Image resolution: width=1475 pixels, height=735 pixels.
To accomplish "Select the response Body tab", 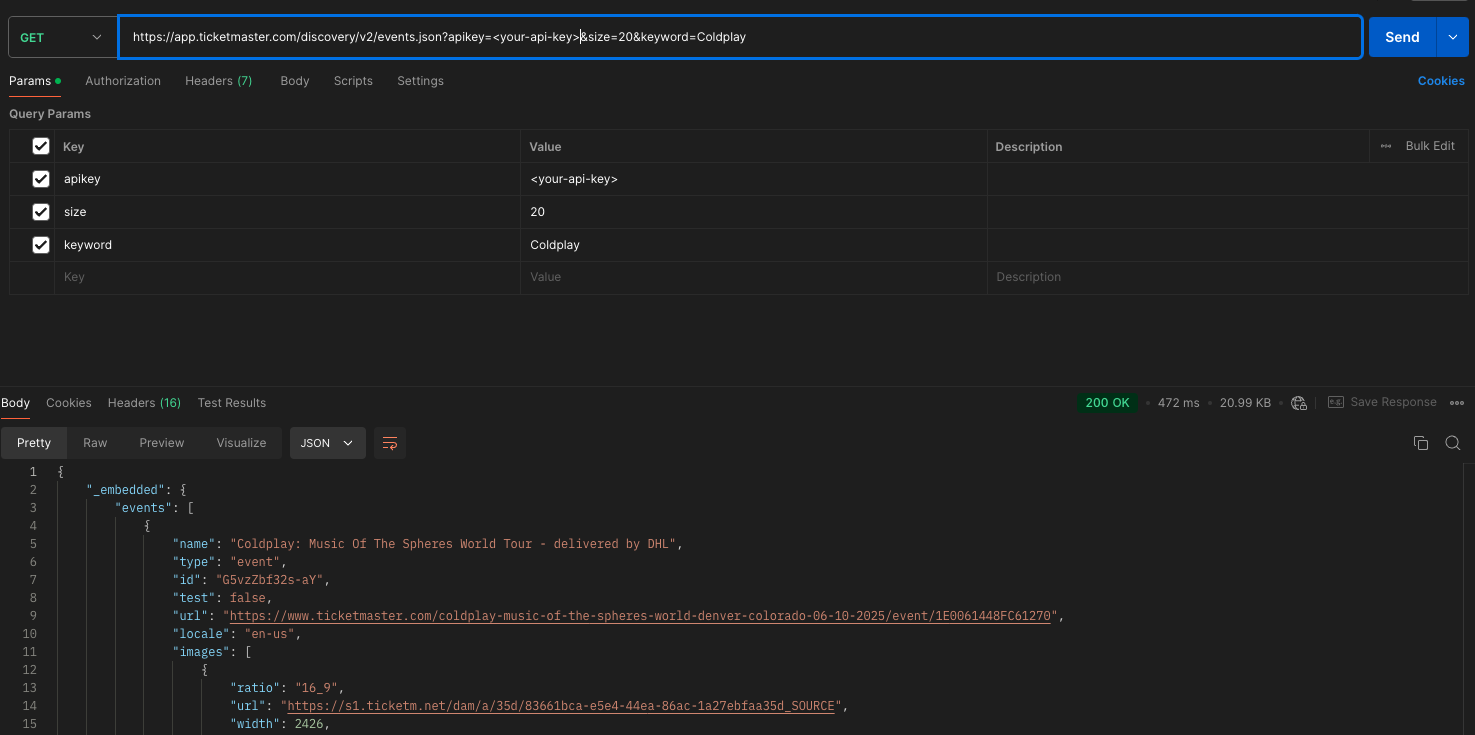I will 15,403.
